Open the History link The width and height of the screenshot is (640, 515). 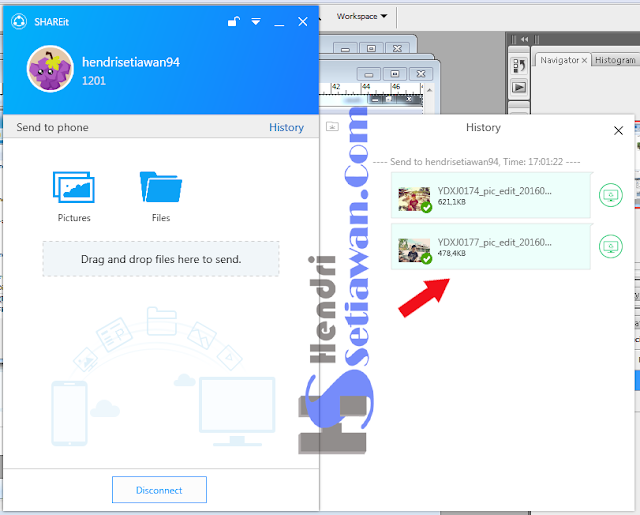click(286, 127)
